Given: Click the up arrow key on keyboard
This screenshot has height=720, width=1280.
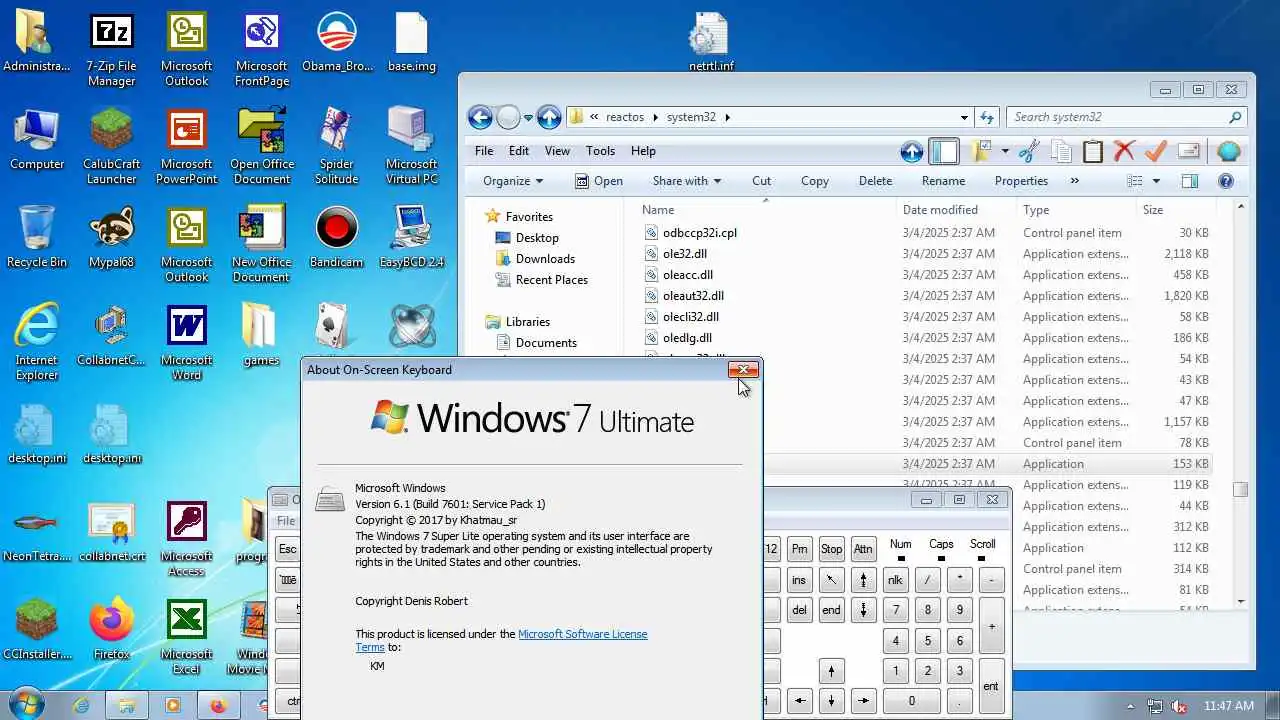Looking at the screenshot, I should coord(831,671).
